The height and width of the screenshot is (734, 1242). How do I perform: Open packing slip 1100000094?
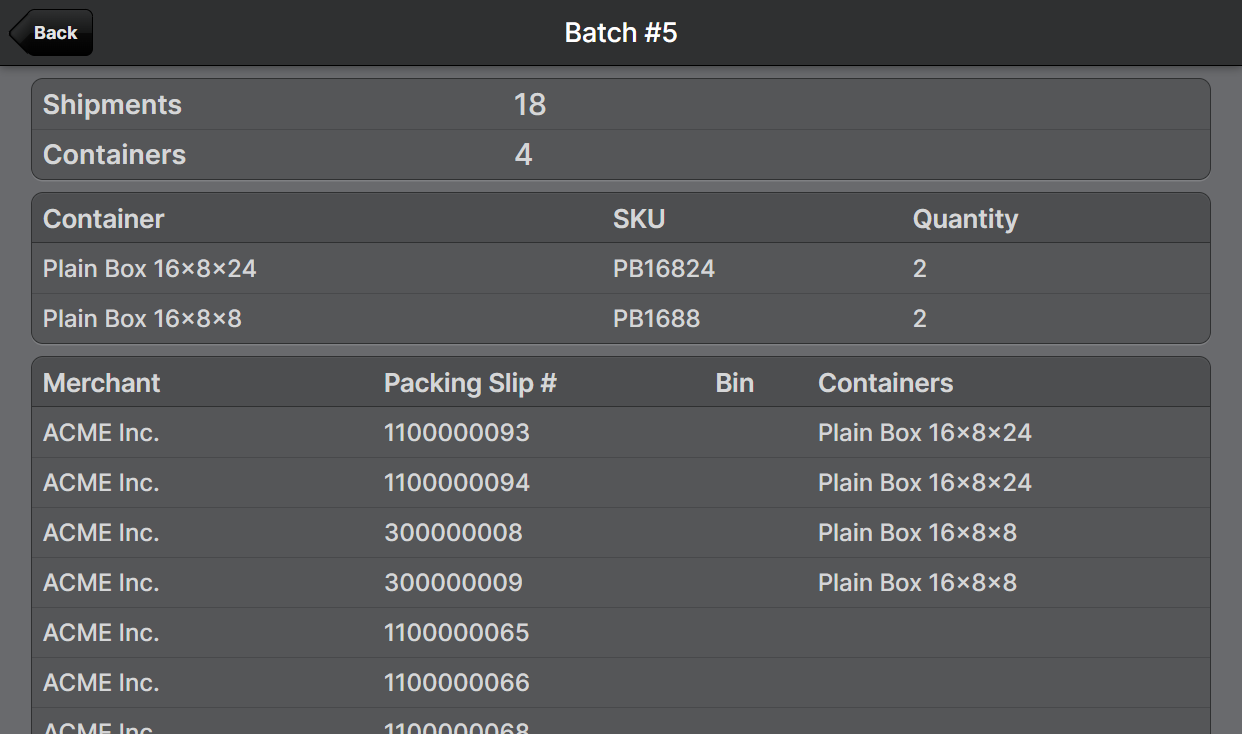coord(457,483)
